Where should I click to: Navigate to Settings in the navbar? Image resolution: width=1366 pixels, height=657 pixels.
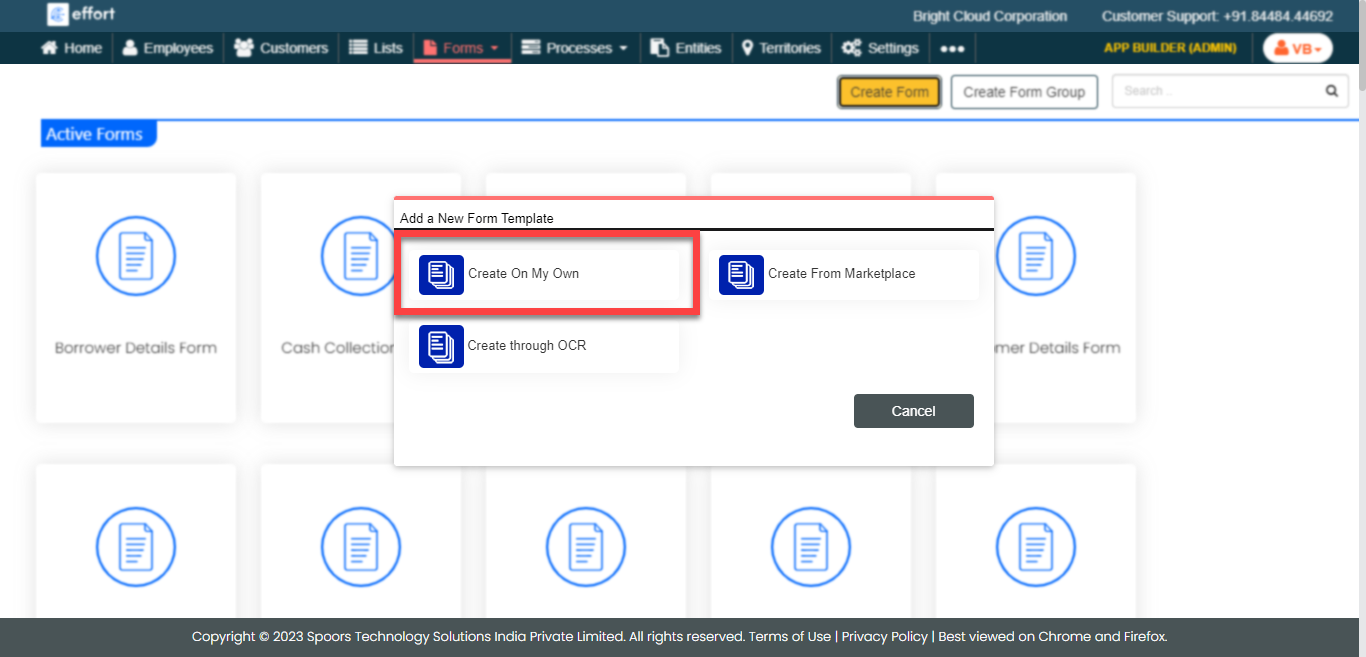[x=880, y=48]
